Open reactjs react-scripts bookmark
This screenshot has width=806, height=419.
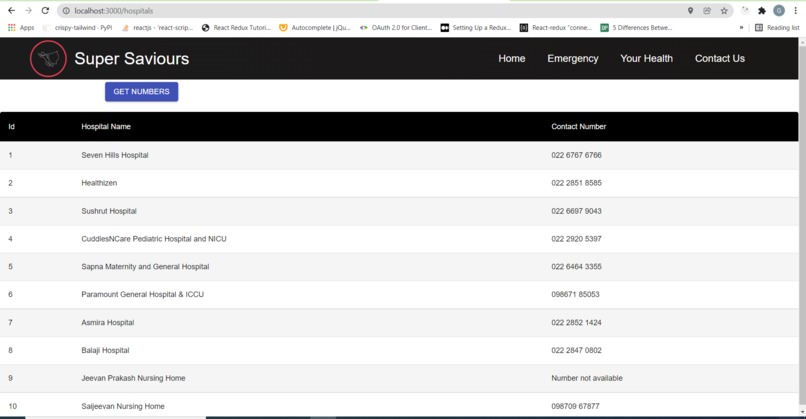(x=157, y=28)
